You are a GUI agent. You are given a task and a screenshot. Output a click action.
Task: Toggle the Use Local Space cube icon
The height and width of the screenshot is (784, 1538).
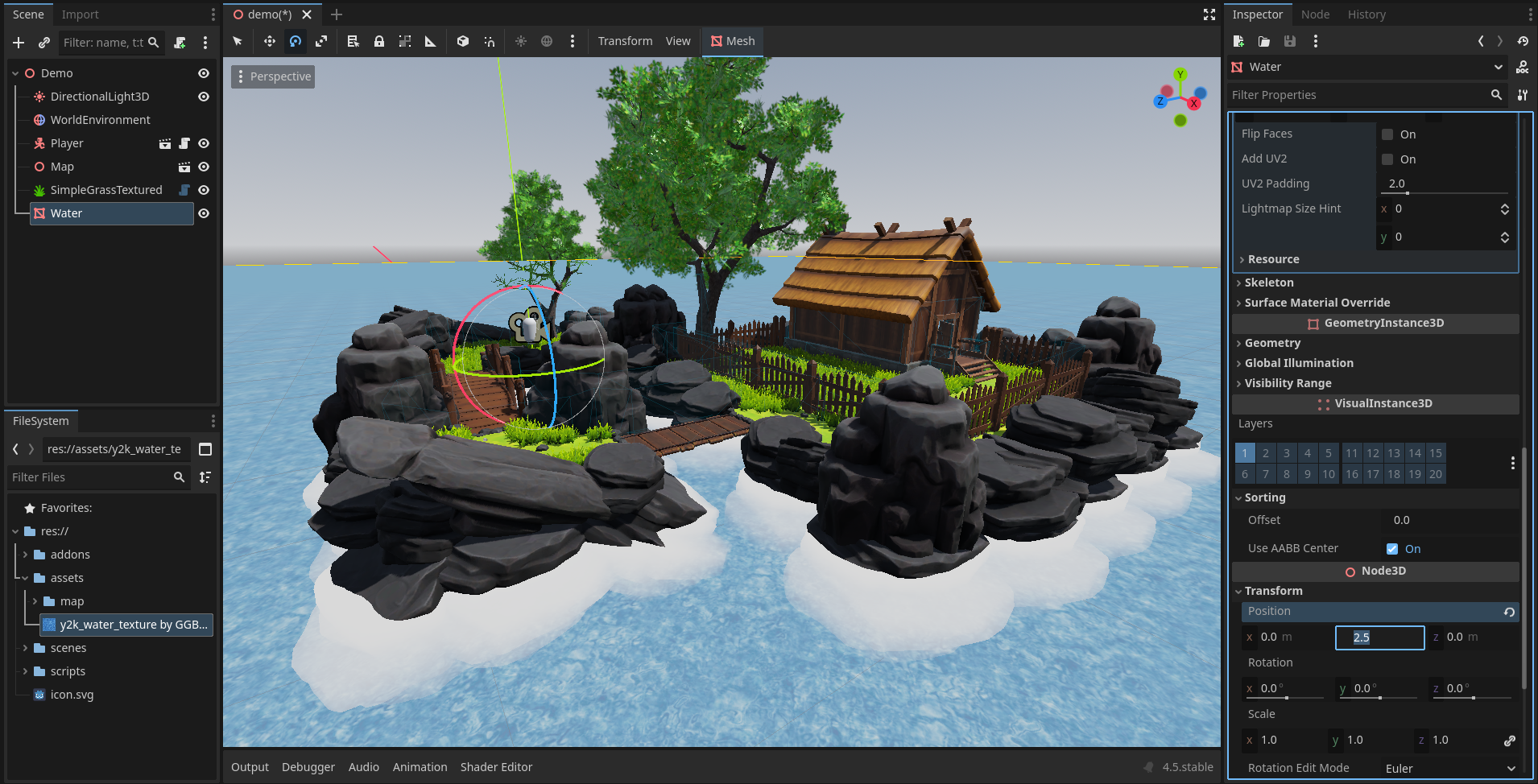(463, 41)
